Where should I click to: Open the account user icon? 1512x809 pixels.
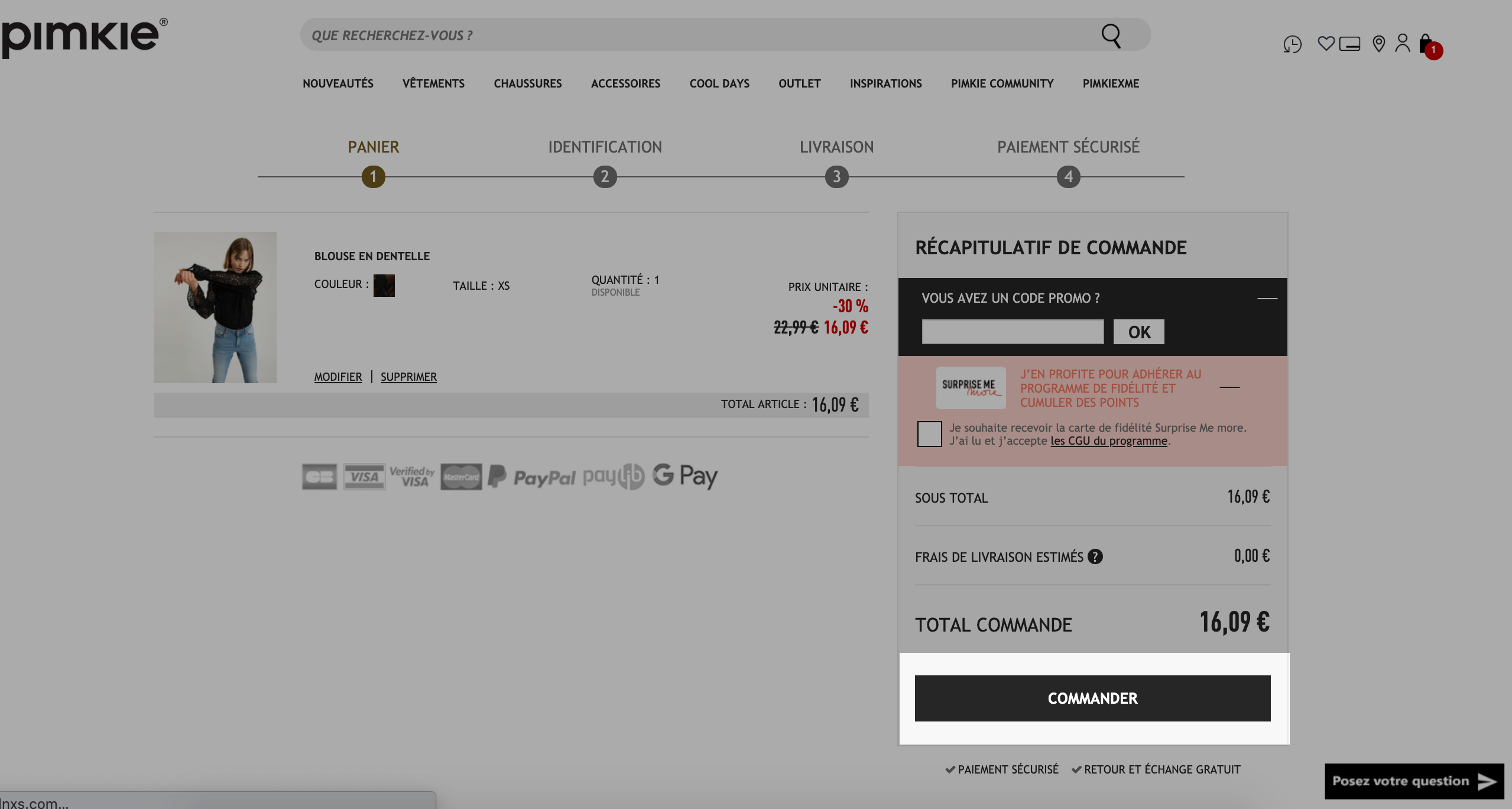point(1402,43)
